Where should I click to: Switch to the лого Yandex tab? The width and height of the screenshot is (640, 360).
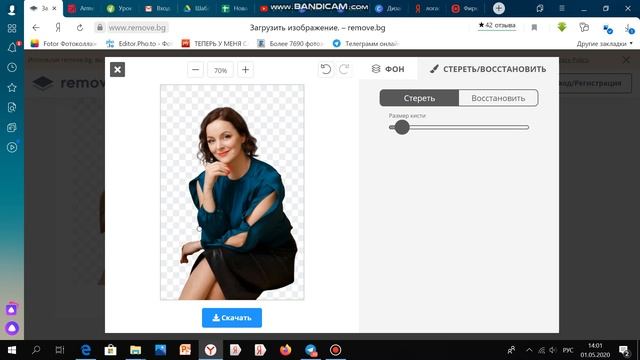point(427,8)
